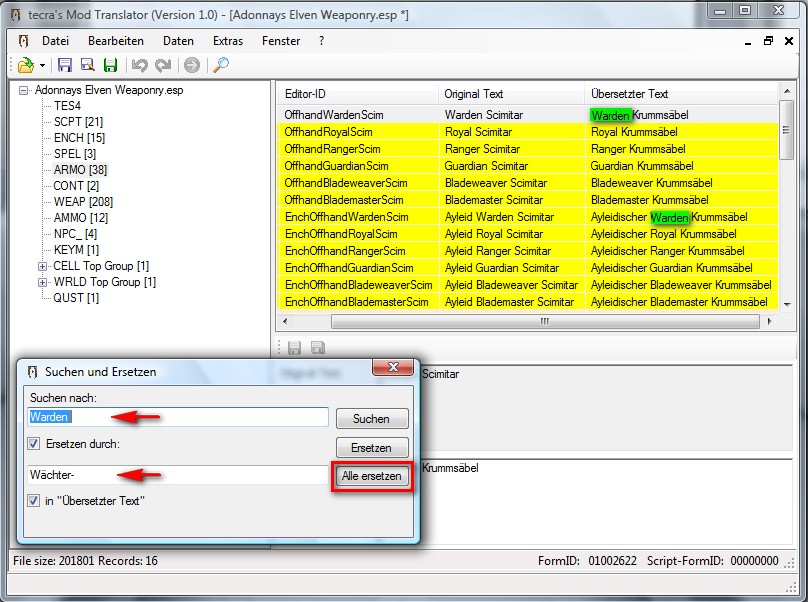Click the application icon in menu bar
The width and height of the screenshot is (808, 602).
(x=23, y=41)
